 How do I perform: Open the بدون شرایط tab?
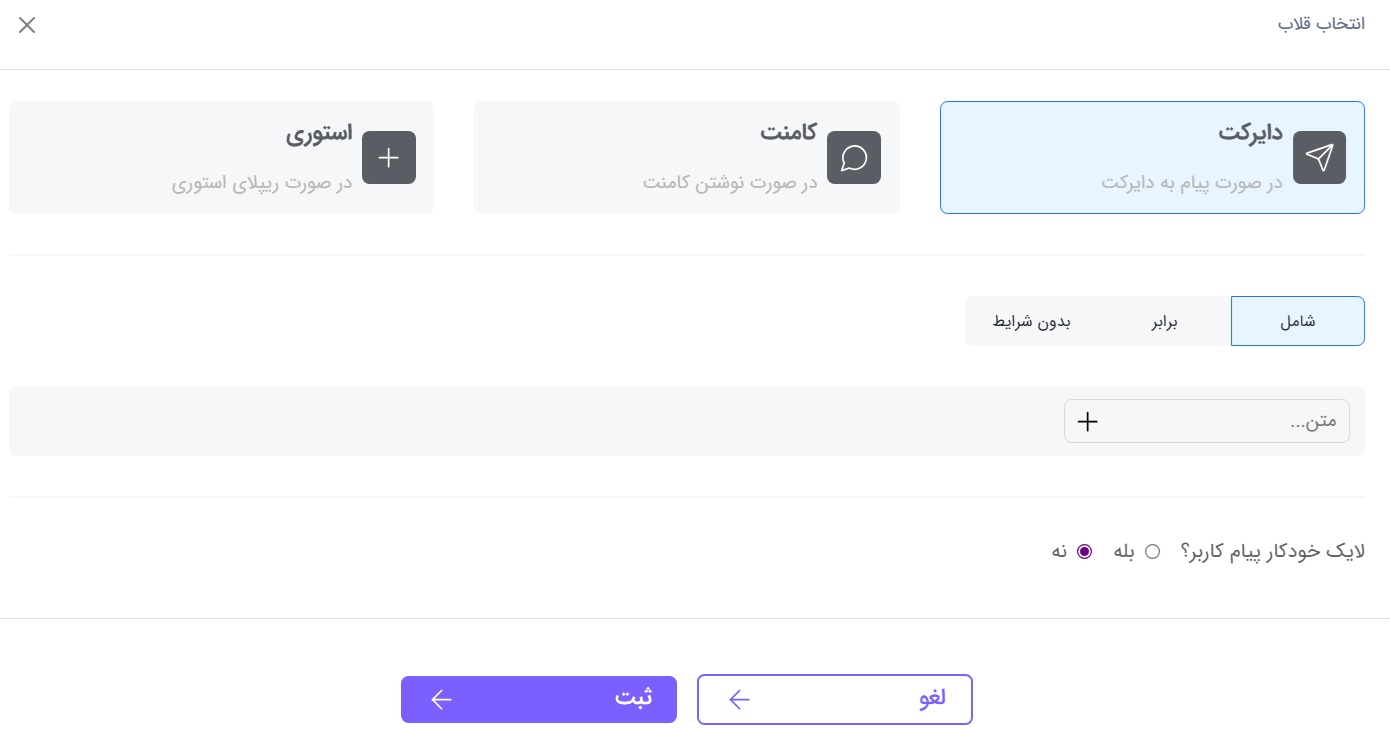click(x=1033, y=321)
